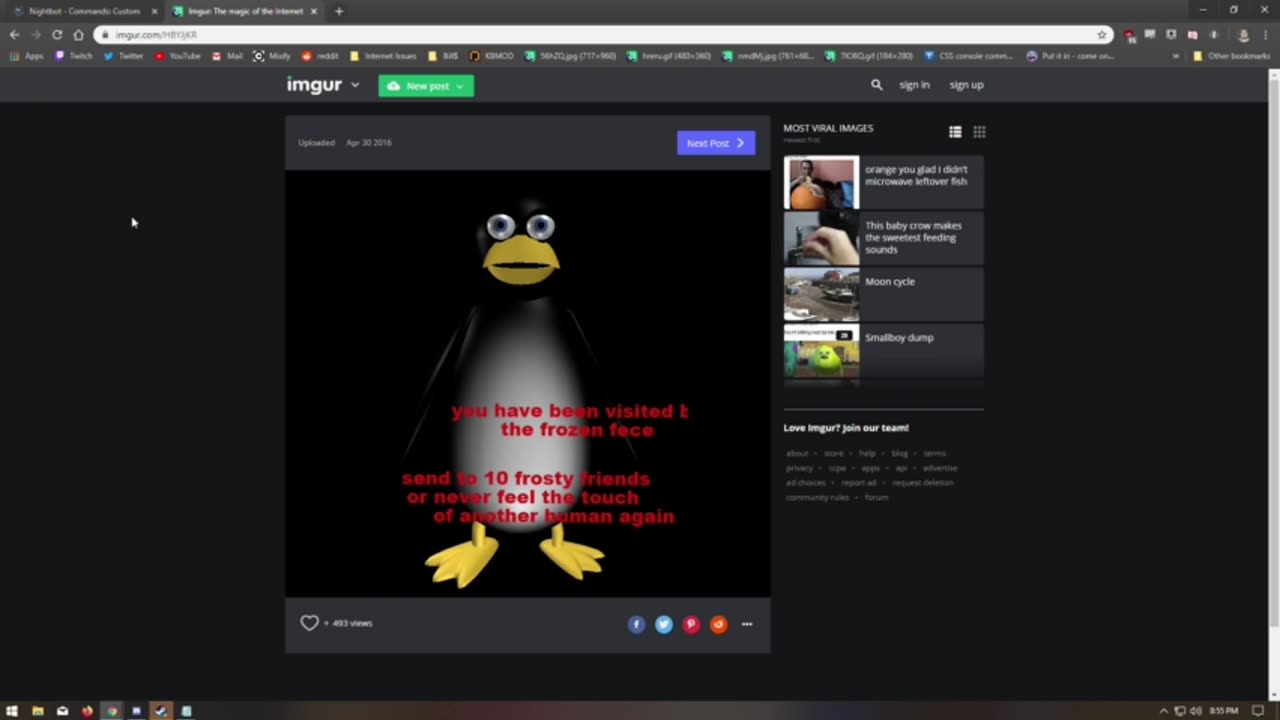Bookmark this page with the star icon
Viewport: 1280px width, 720px height.
(x=1102, y=35)
